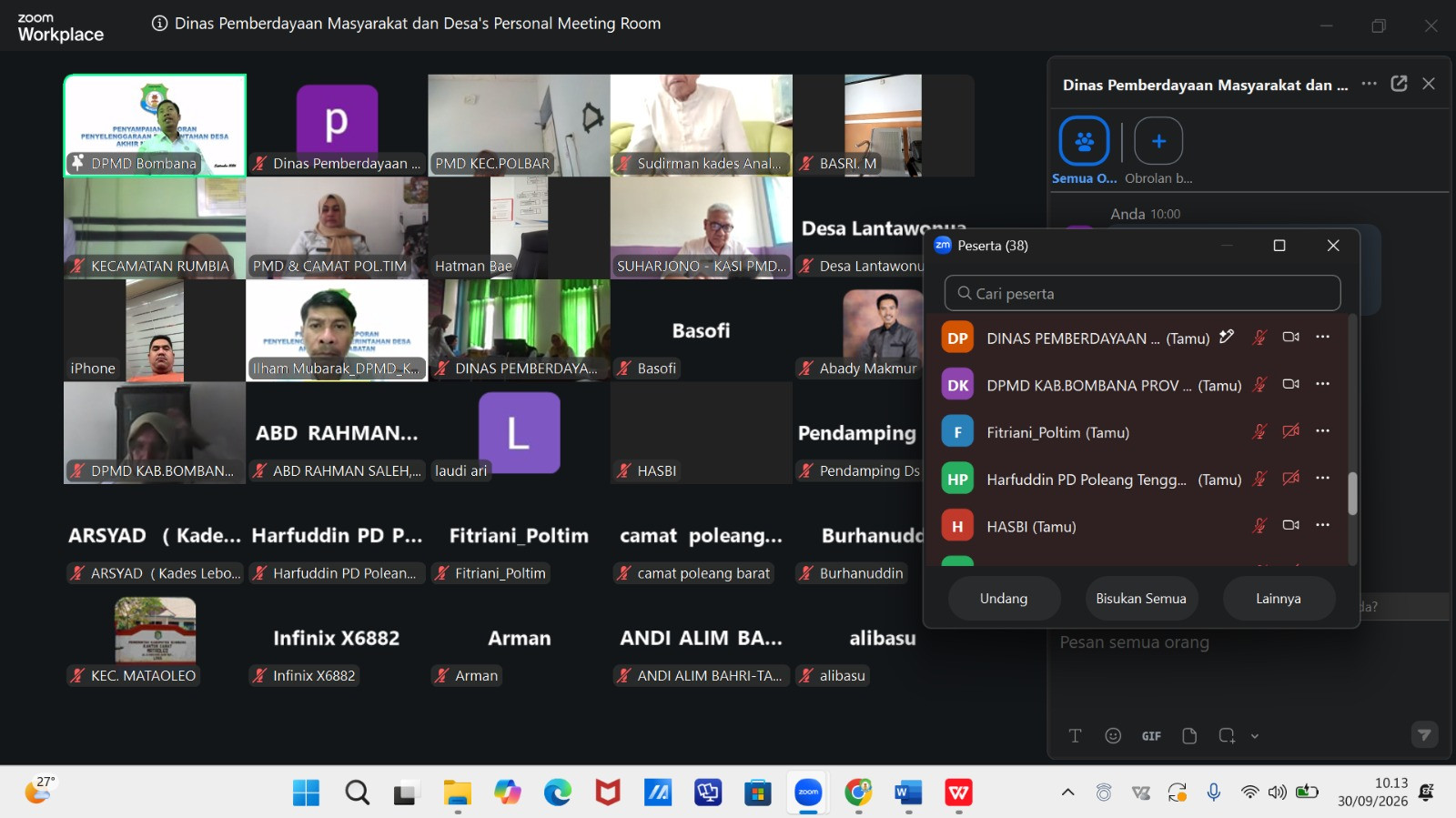1456x818 pixels.
Task: Click the screenshot capture icon in chat
Action: [x=1227, y=736]
